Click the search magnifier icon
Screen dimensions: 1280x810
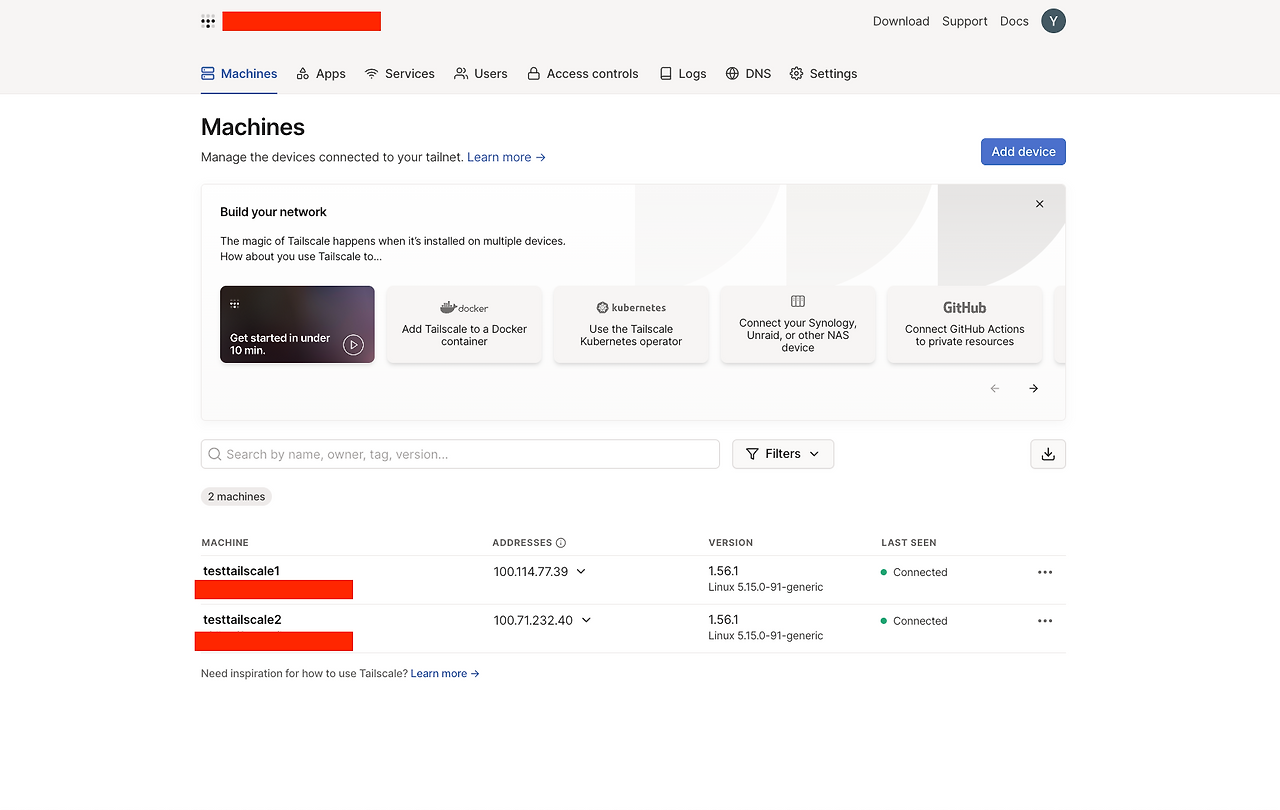[x=215, y=454]
